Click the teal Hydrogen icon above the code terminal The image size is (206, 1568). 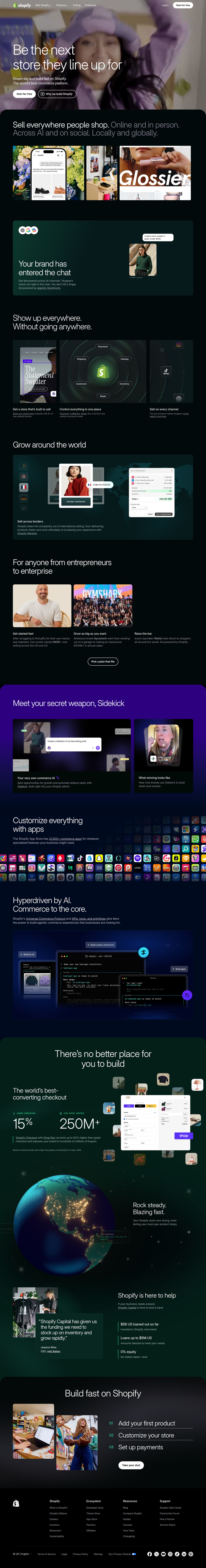144,952
